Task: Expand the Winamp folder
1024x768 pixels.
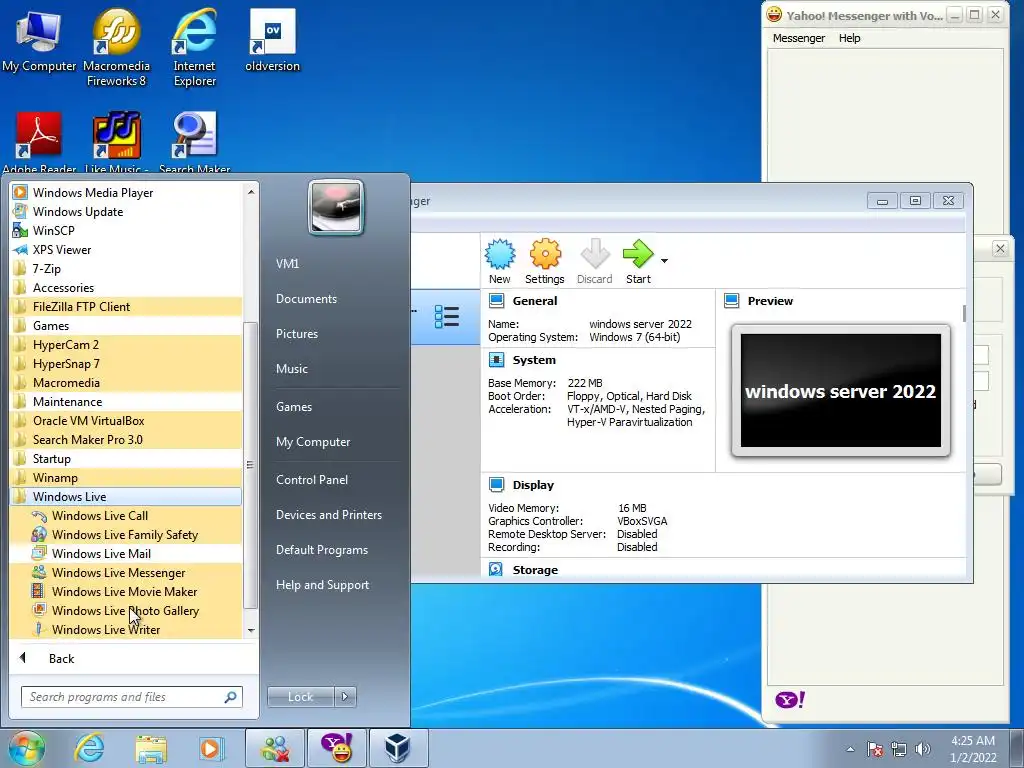Action: [126, 477]
